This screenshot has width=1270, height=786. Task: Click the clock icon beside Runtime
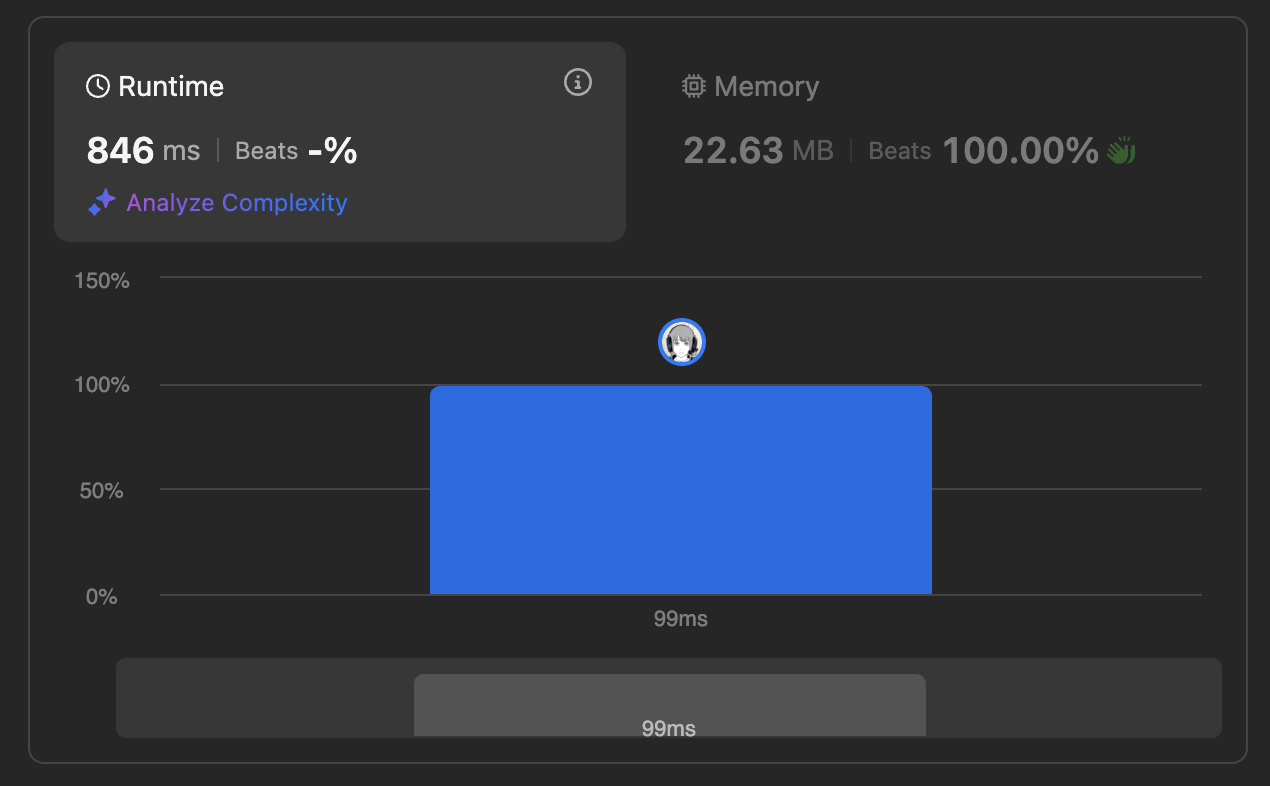pos(98,87)
